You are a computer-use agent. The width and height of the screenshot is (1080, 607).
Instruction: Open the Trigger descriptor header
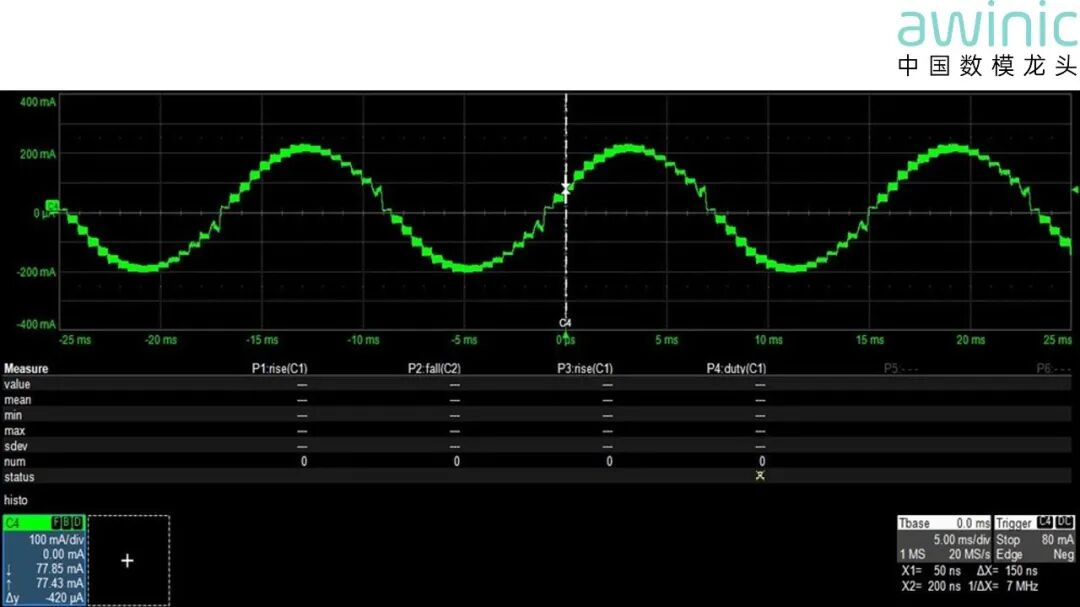[1013, 523]
